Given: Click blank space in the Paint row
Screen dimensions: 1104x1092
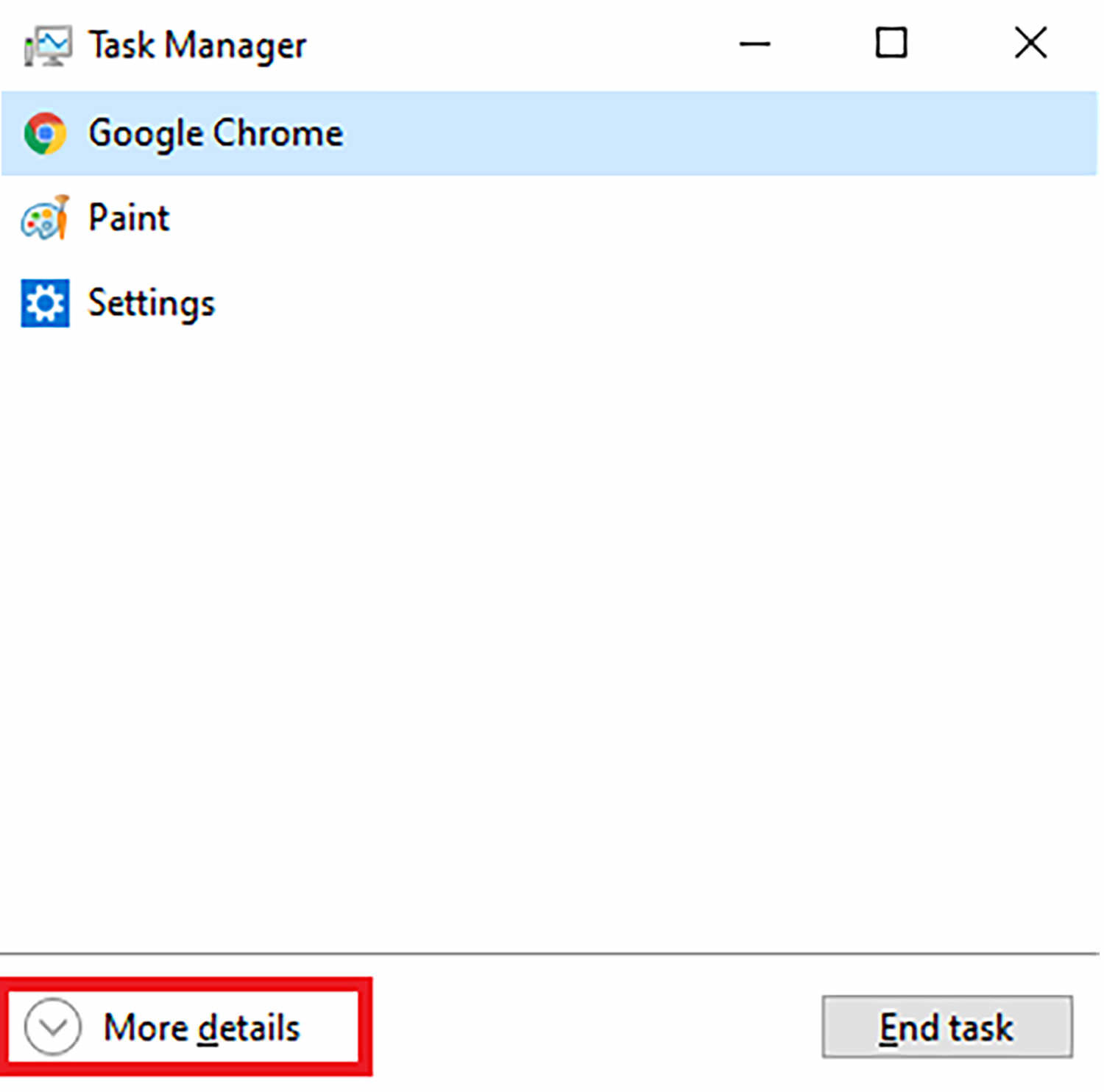Looking at the screenshot, I should tap(633, 218).
